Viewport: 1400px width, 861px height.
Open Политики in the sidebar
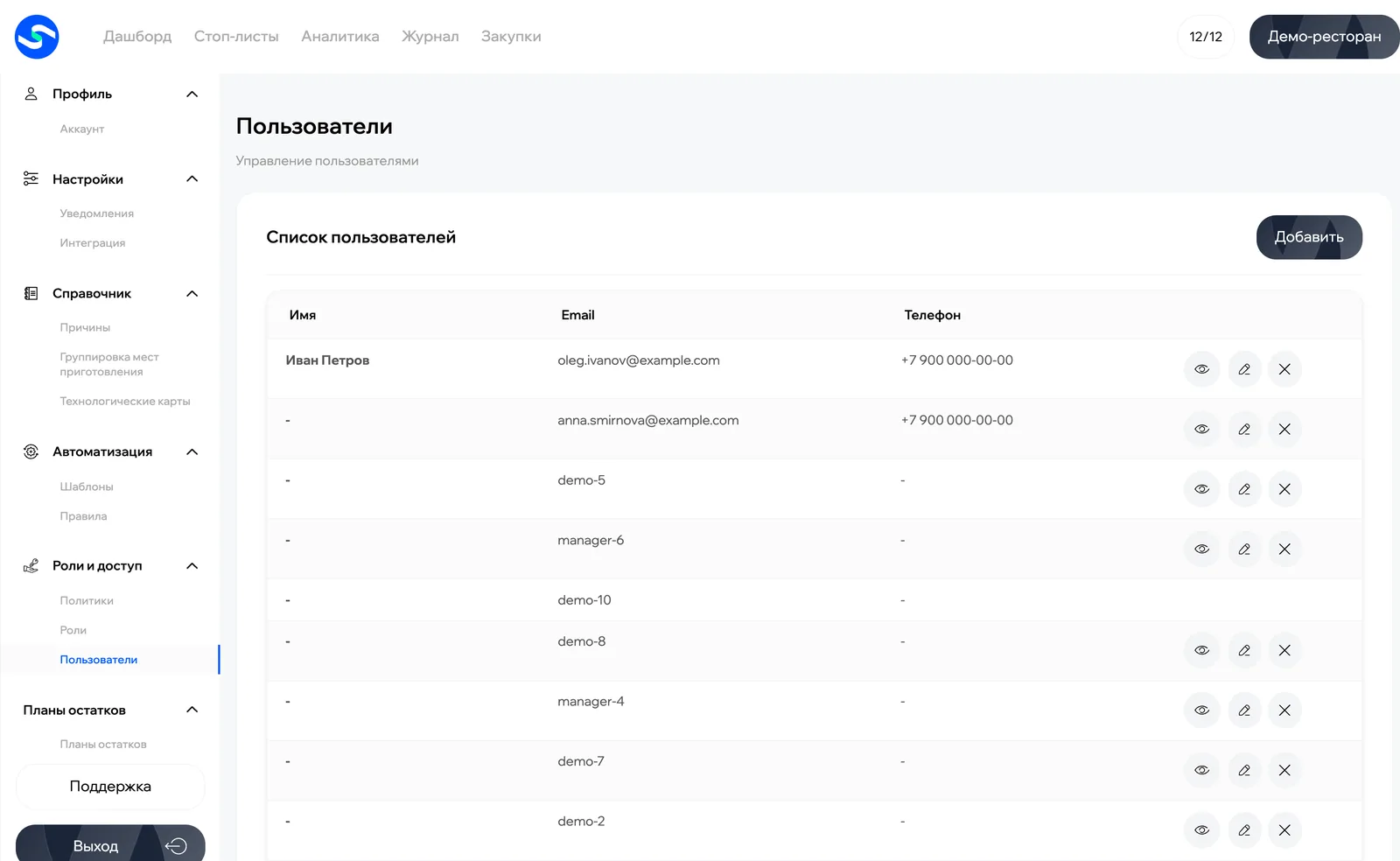[x=87, y=601]
